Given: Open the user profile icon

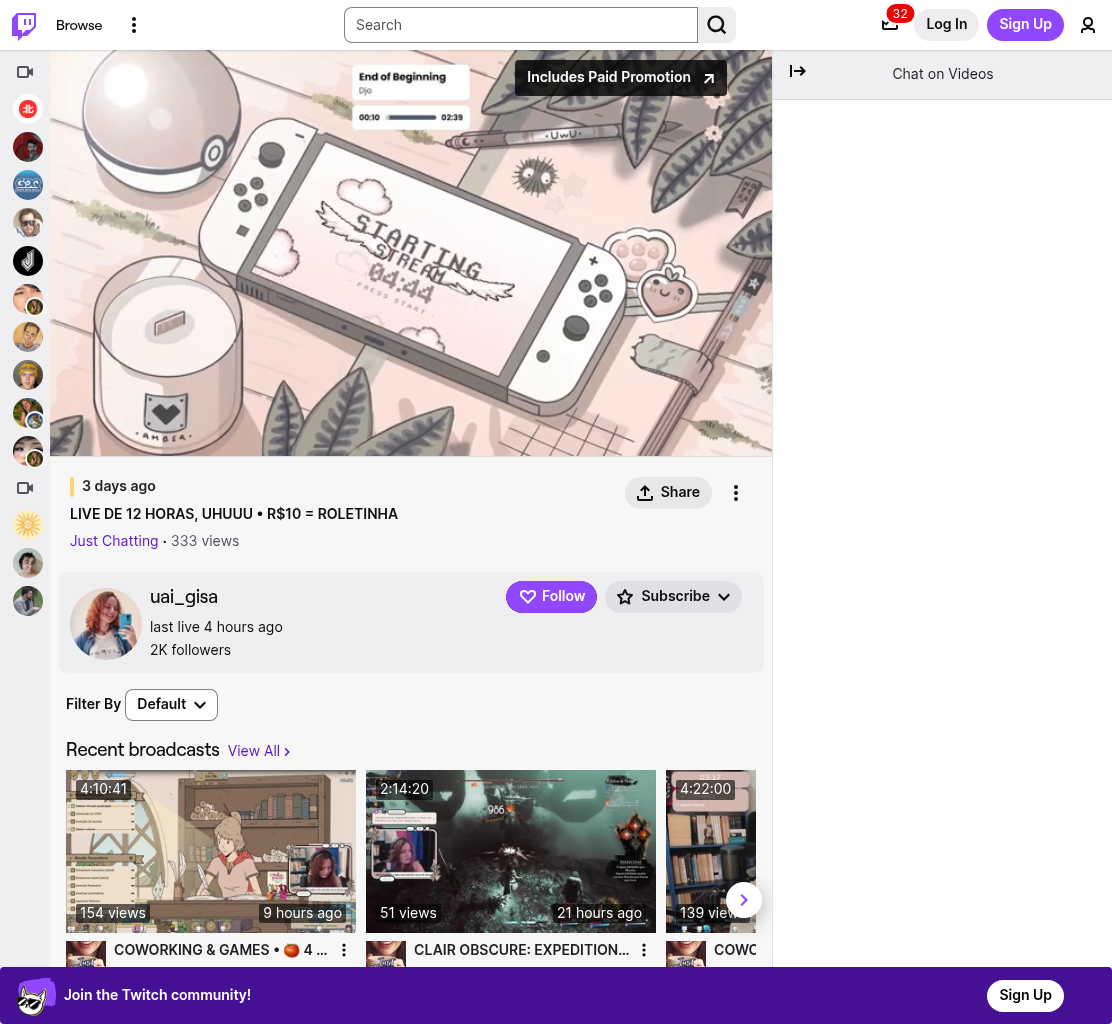Looking at the screenshot, I should click(1087, 25).
